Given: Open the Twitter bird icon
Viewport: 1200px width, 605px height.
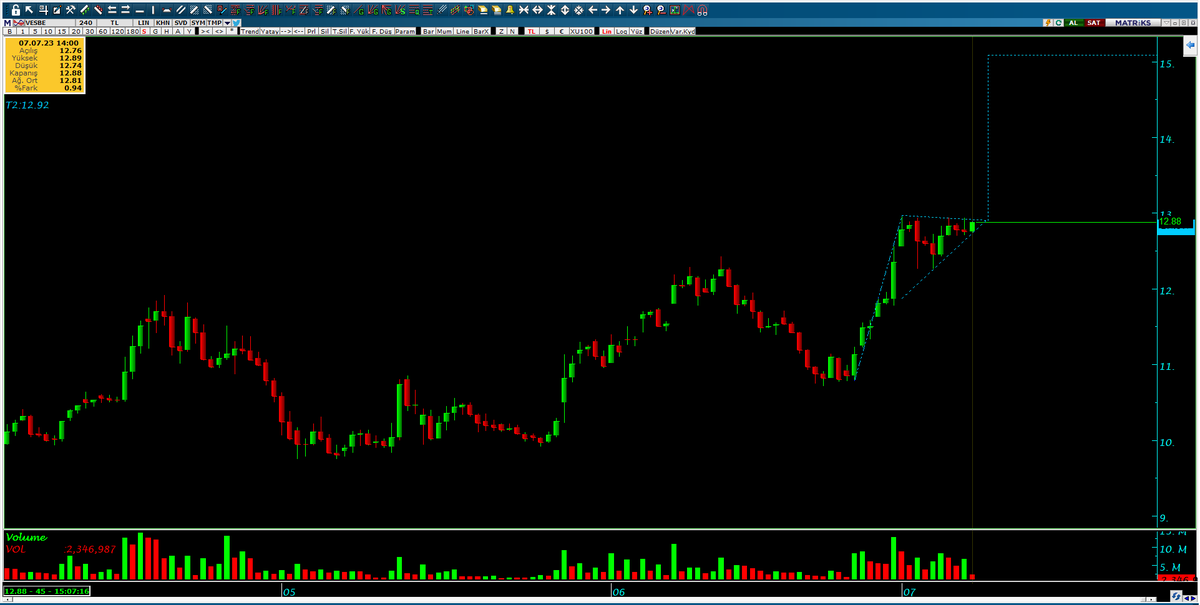Looking at the screenshot, I should (x=236, y=23).
